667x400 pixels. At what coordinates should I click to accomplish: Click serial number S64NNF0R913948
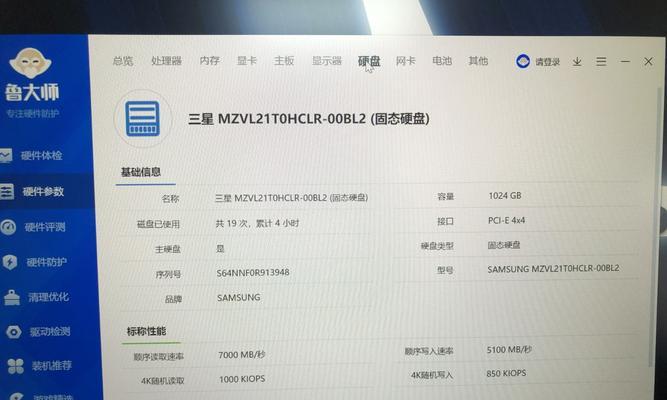coord(253,272)
